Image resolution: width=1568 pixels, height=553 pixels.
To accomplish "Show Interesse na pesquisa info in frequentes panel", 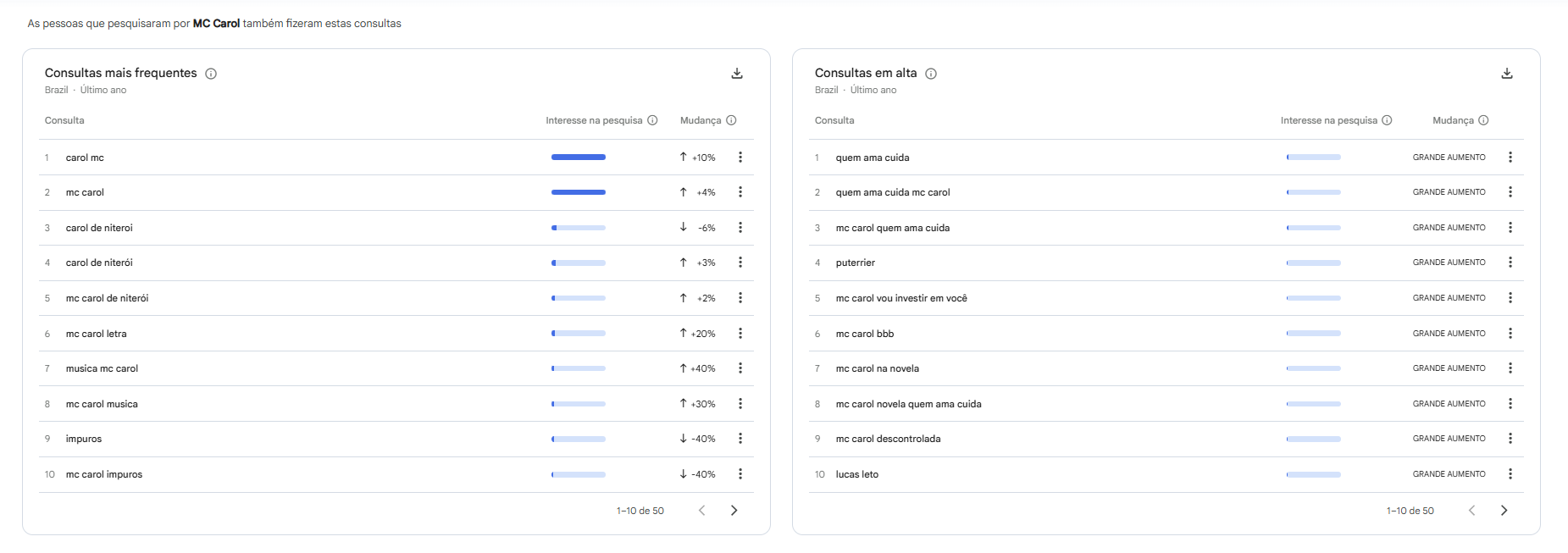I will [652, 120].
